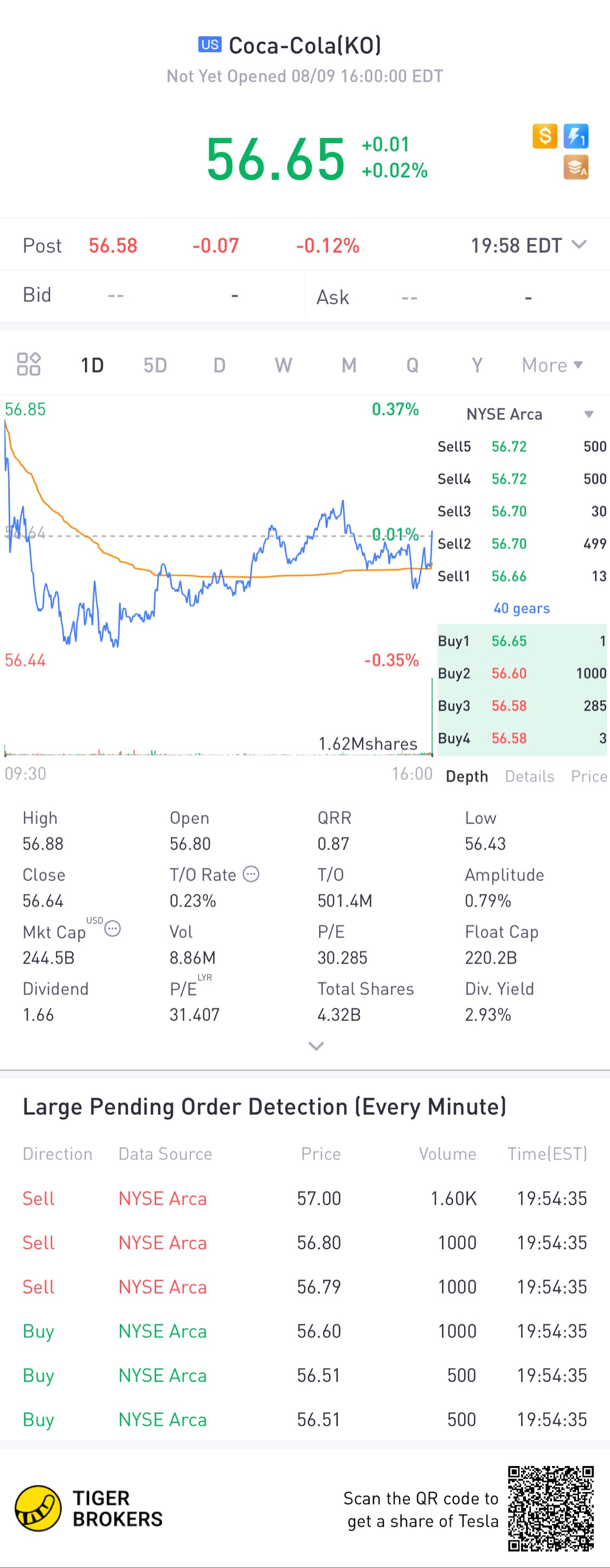Tap the US market flag badge
Screen dimensions: 610x1568
point(209,44)
